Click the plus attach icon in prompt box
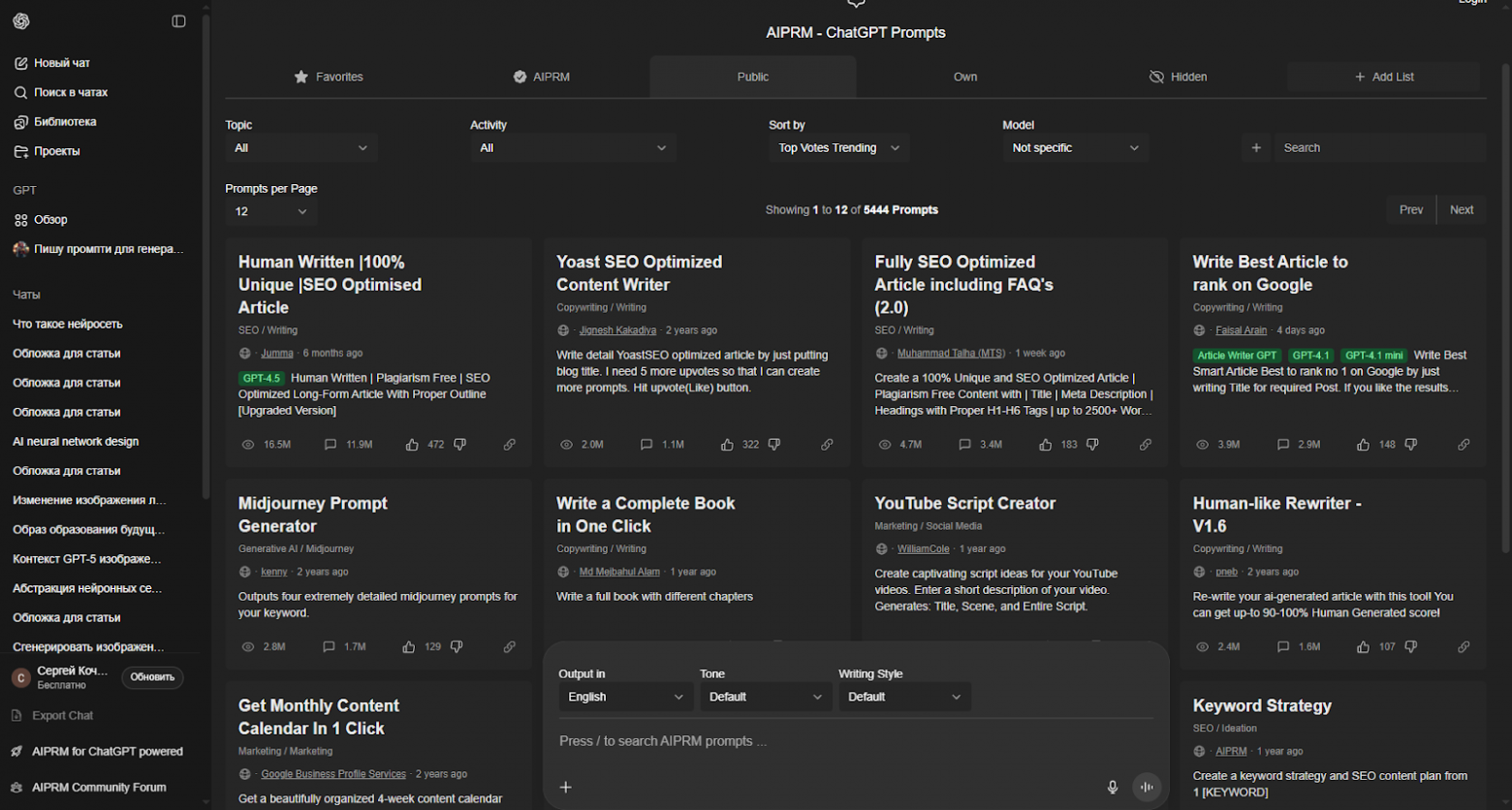 click(566, 787)
